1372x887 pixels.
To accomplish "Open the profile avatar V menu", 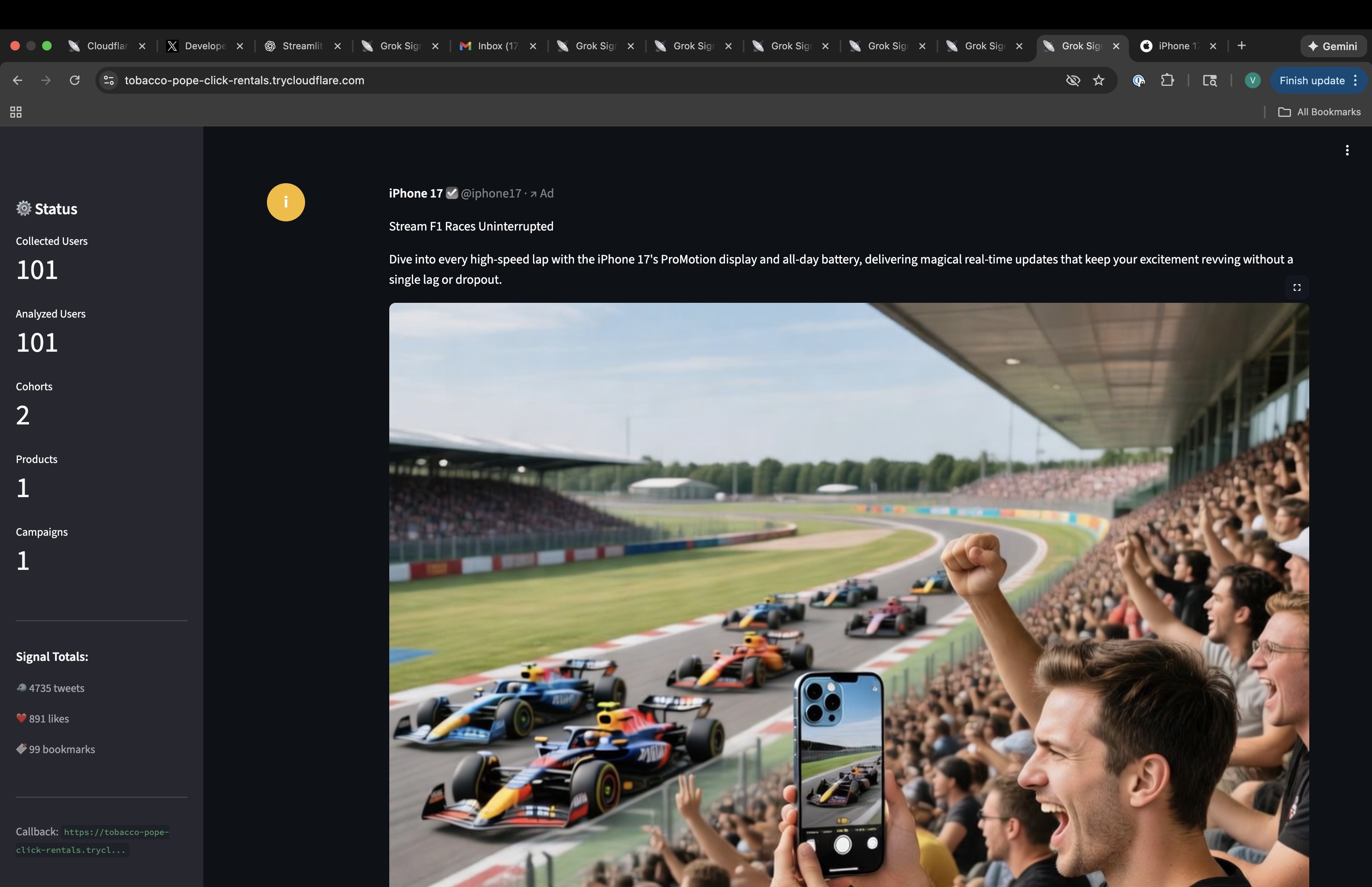I will 1252,80.
